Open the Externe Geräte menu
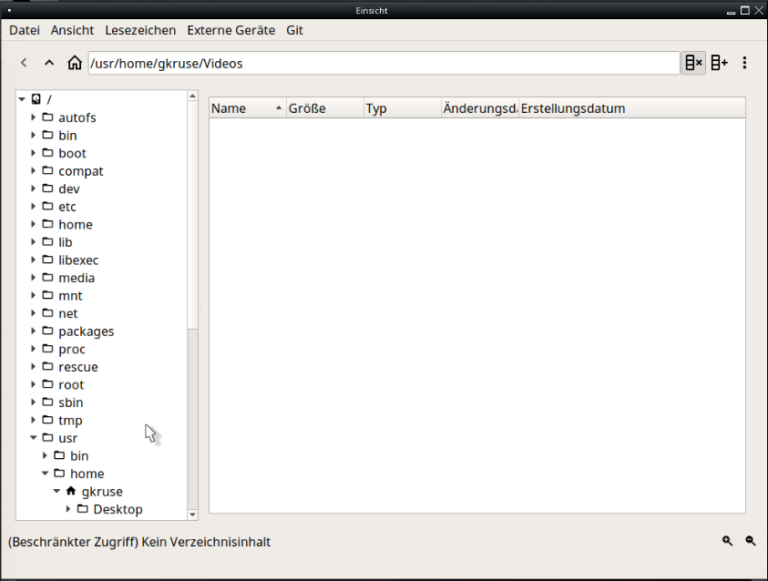The image size is (768, 581). coord(231,30)
